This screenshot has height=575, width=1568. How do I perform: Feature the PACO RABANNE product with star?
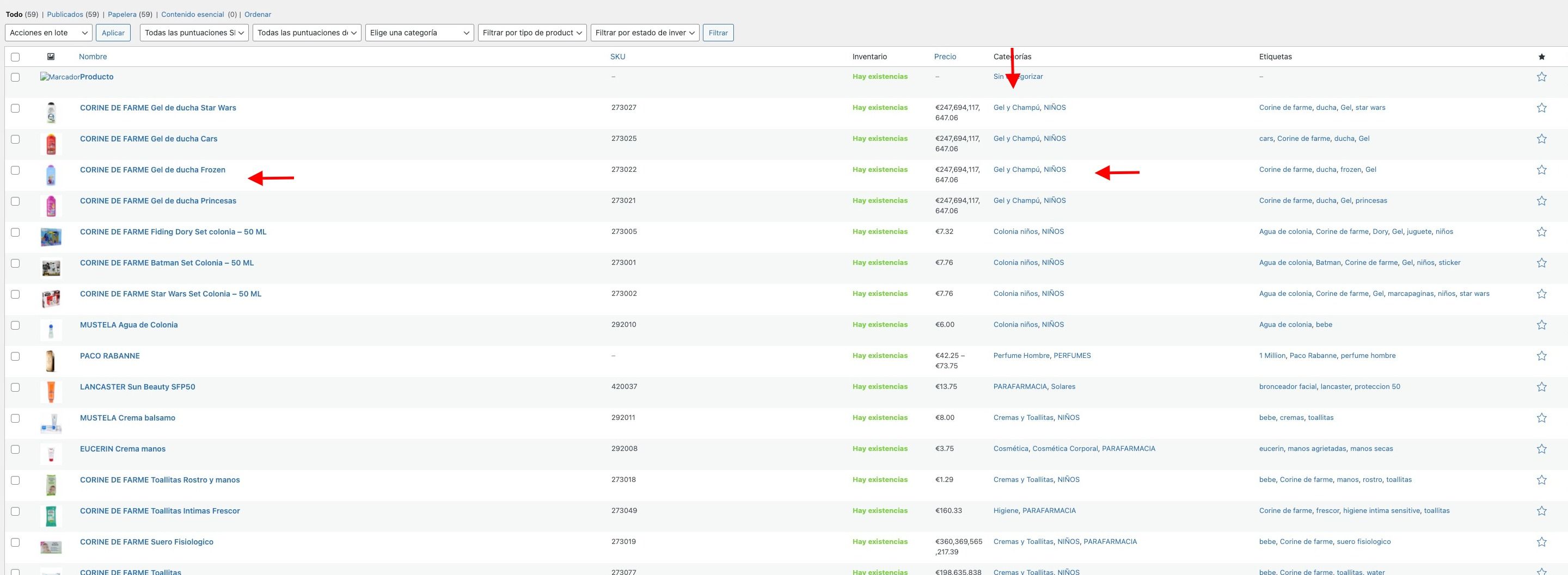[1541, 356]
